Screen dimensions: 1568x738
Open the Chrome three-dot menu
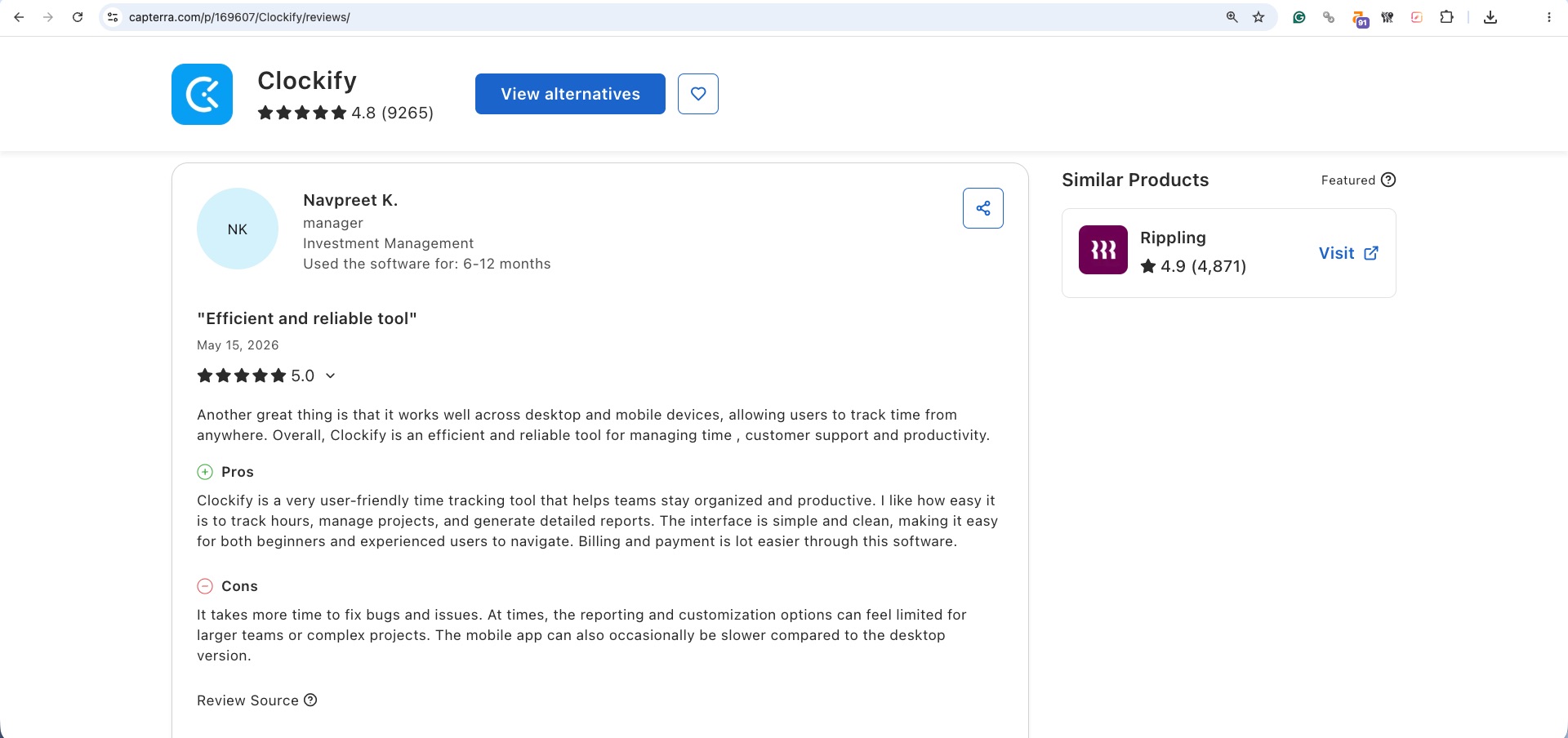[x=1548, y=17]
